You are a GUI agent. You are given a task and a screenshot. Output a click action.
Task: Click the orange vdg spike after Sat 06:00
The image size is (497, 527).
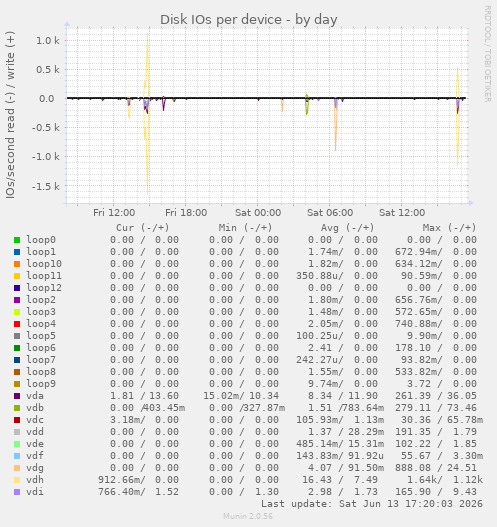(x=335, y=124)
